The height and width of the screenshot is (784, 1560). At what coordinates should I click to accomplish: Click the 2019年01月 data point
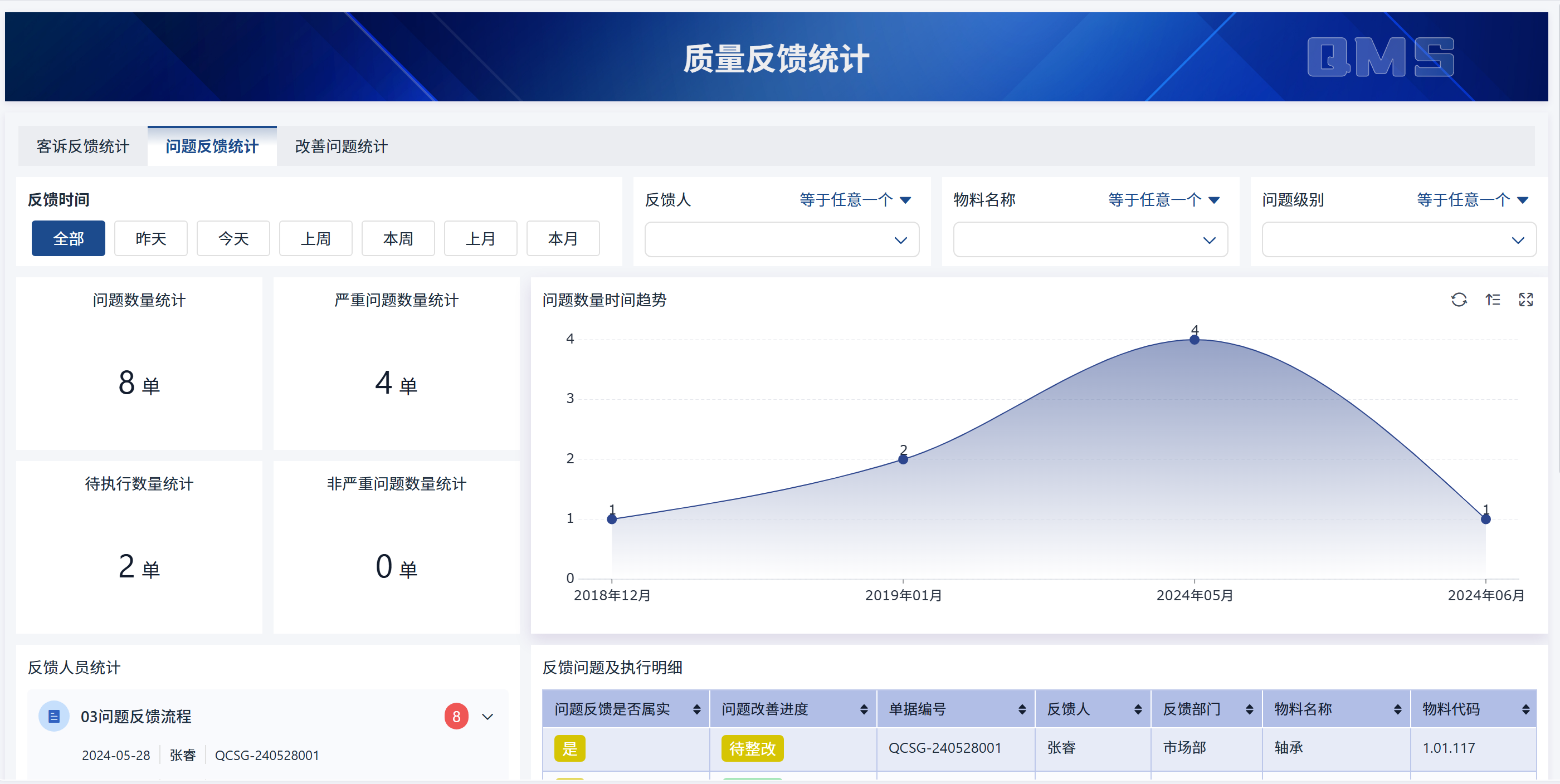point(903,459)
